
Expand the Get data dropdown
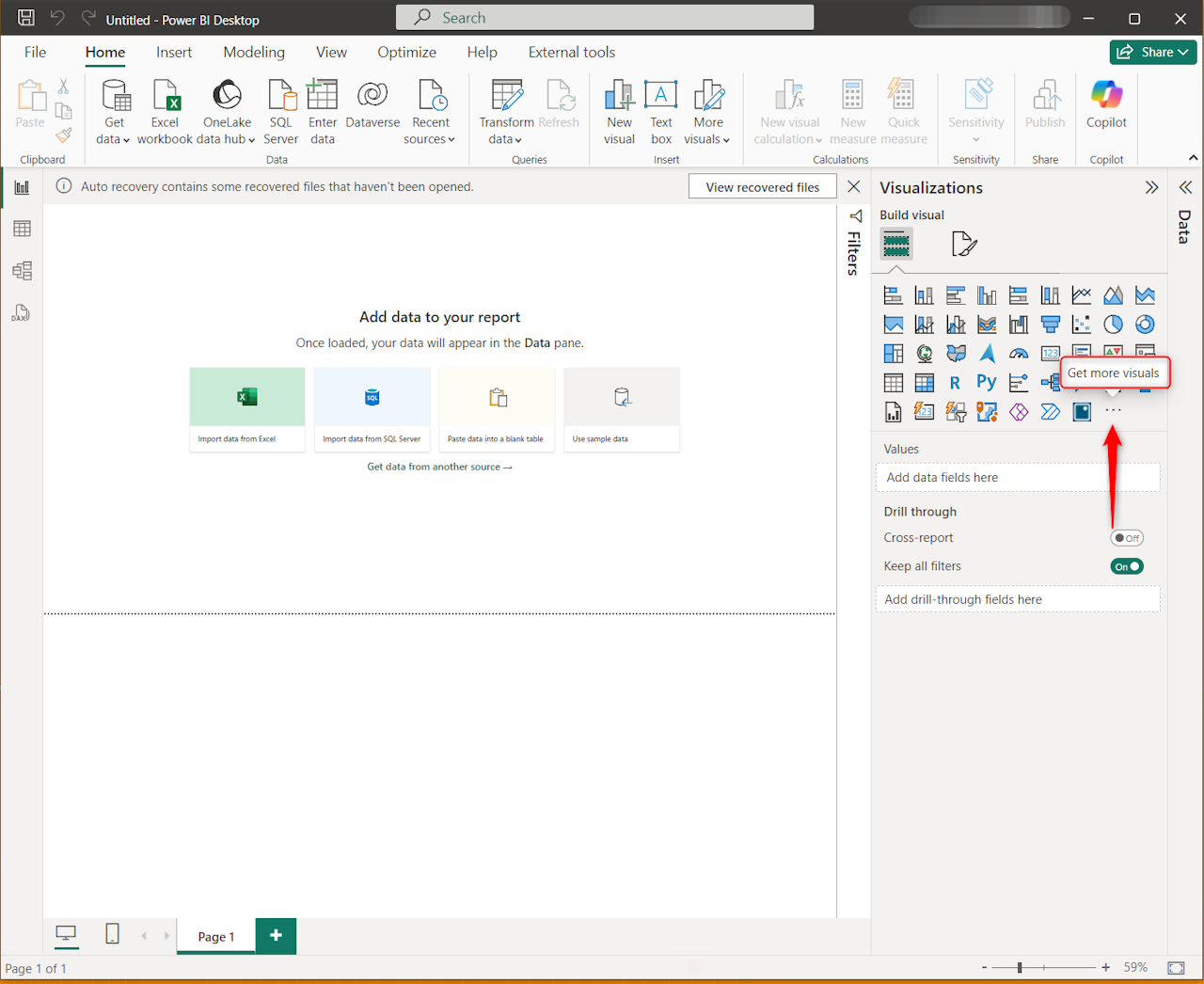click(113, 139)
